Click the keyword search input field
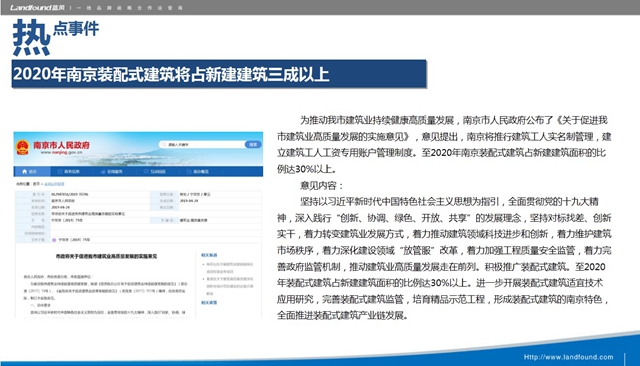This screenshot has height=366, width=640. 202,144
